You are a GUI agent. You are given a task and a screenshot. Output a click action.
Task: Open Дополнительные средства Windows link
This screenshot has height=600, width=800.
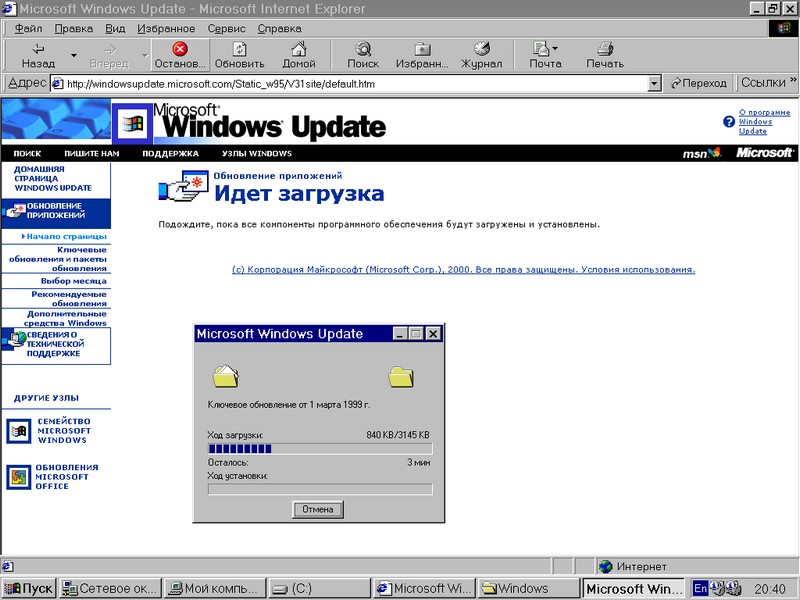[65, 318]
